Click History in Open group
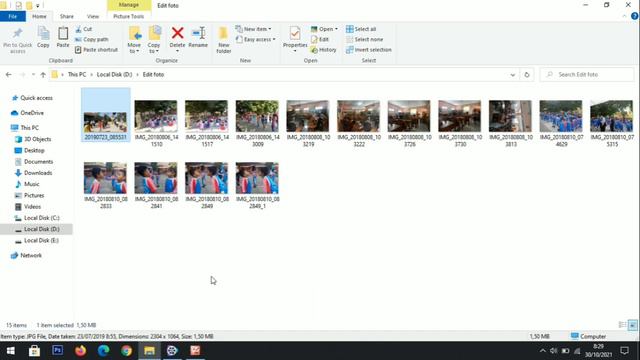The width and height of the screenshot is (640, 360). [x=324, y=49]
